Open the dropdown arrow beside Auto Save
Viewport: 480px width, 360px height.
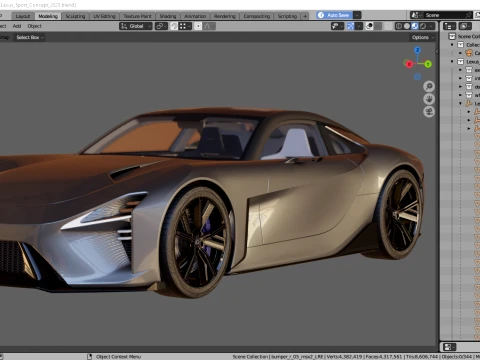(357, 15)
